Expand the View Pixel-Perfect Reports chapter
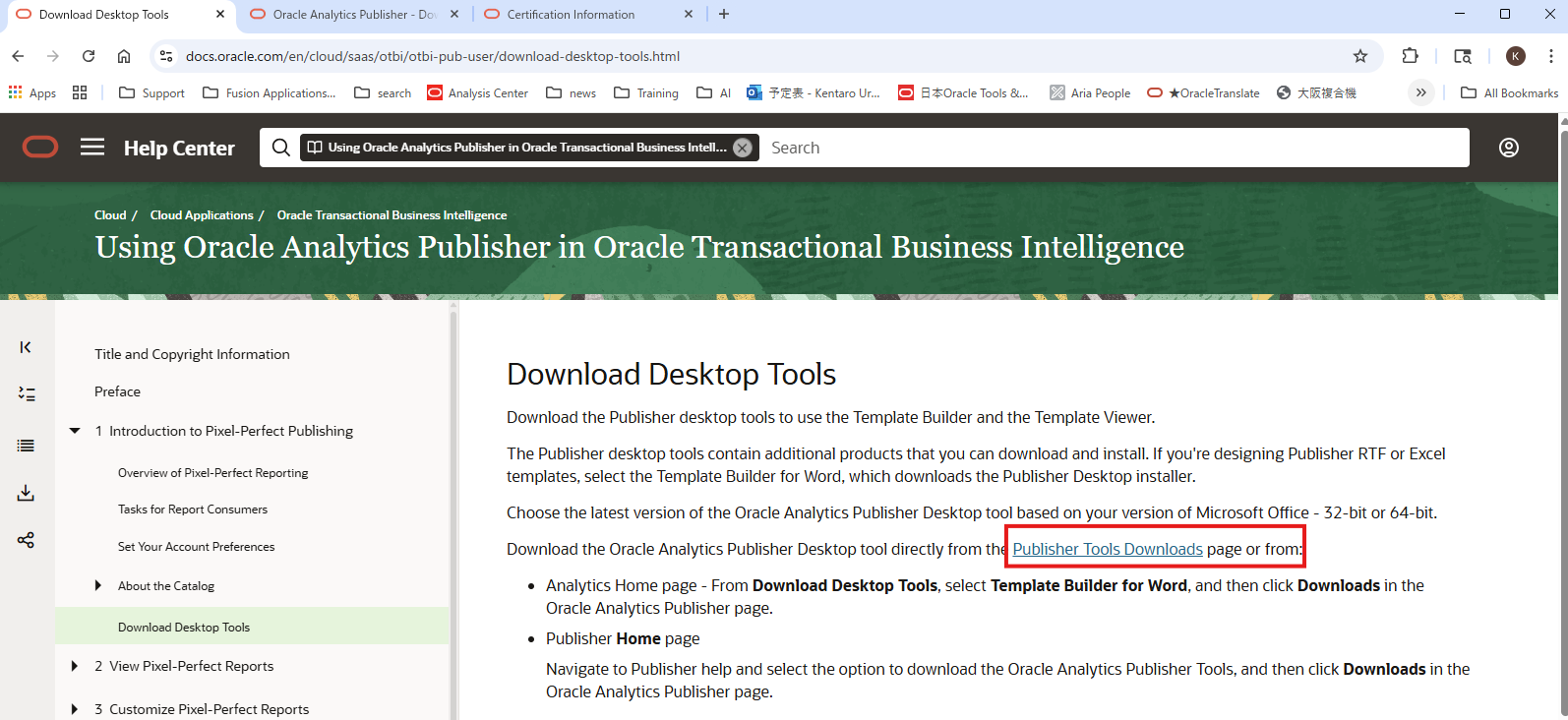 coord(75,666)
